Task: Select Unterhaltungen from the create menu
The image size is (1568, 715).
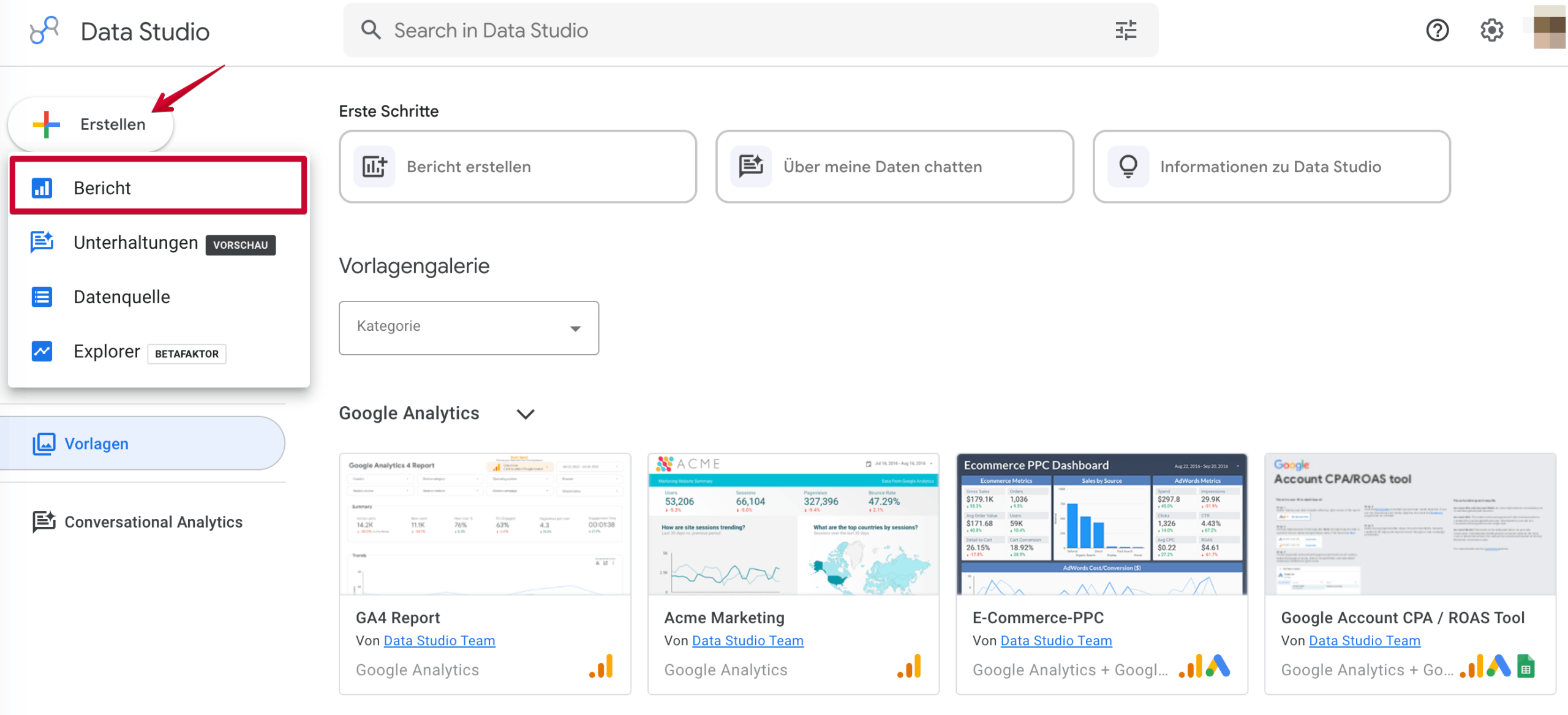Action: click(x=158, y=243)
